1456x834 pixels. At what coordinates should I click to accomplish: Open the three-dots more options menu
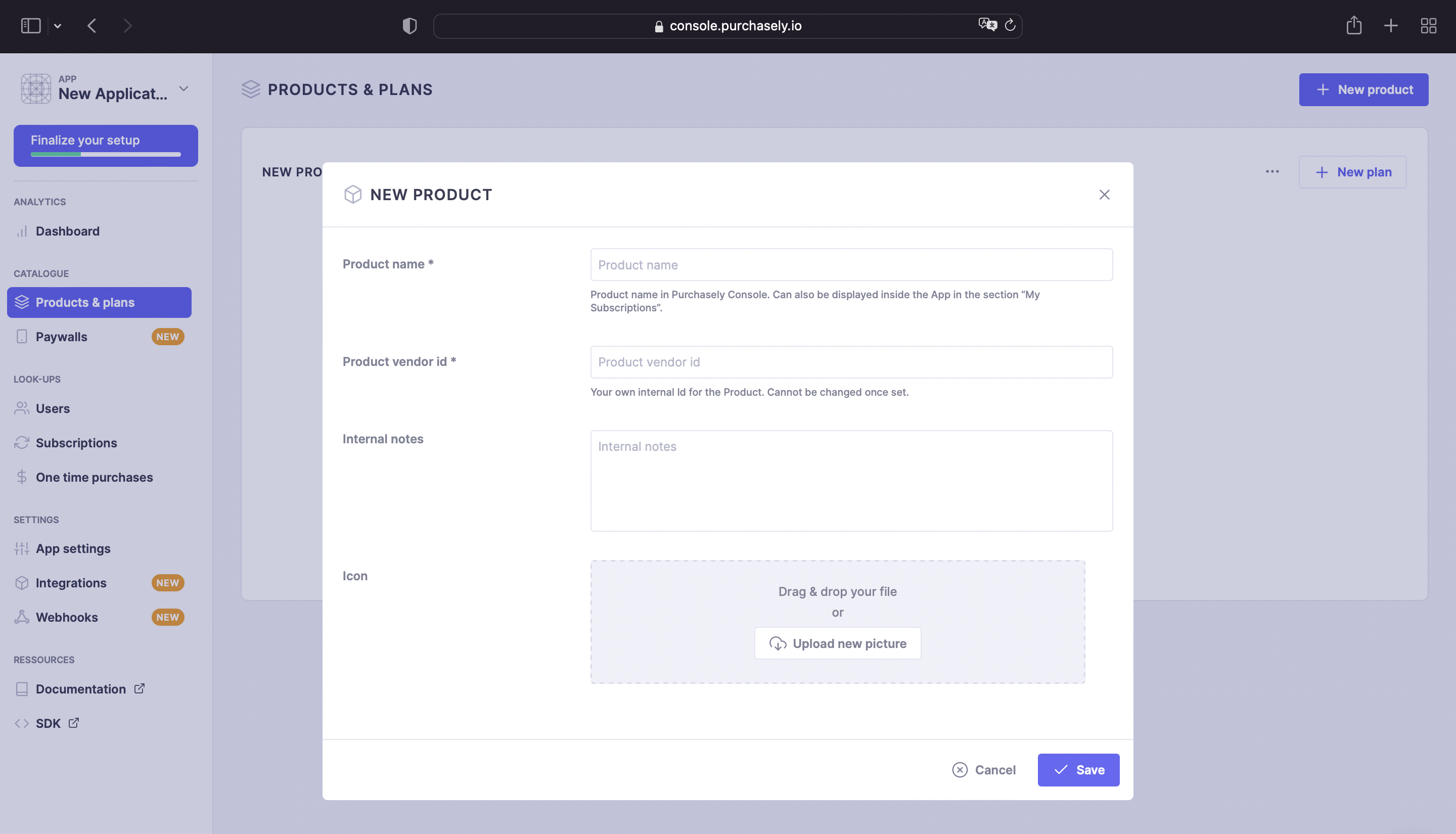pos(1272,172)
